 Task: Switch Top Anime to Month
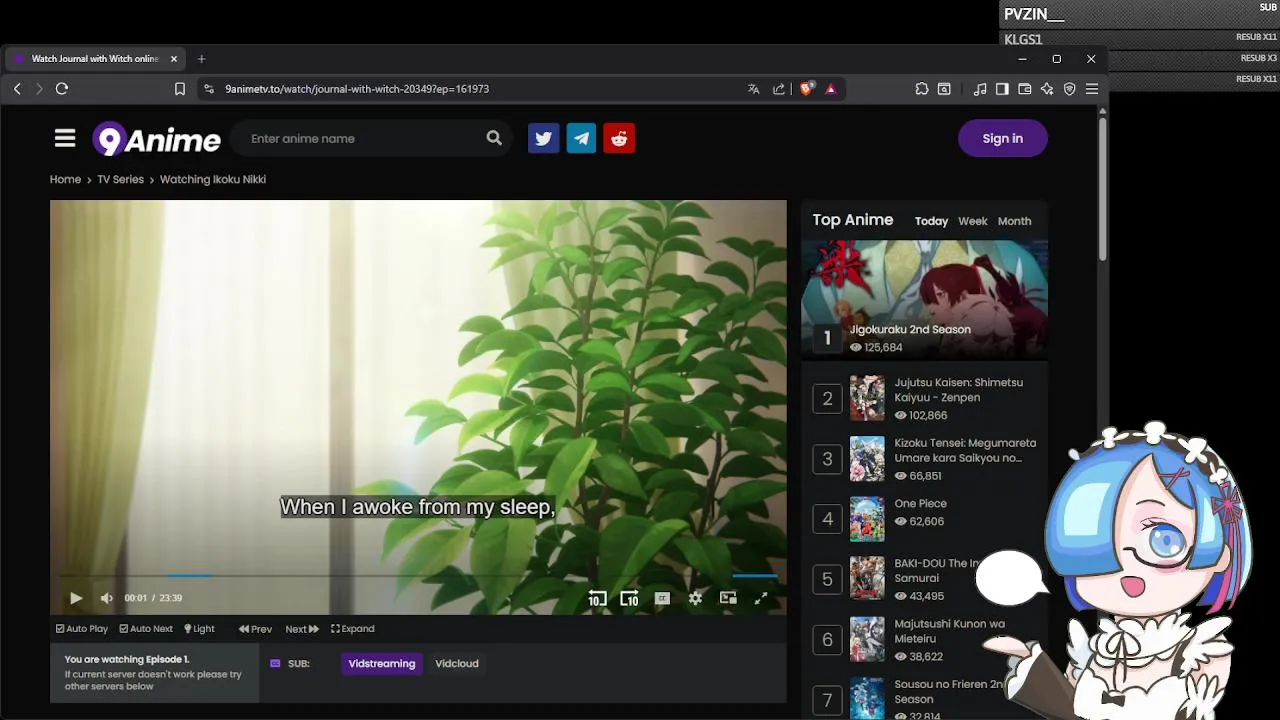click(1014, 221)
